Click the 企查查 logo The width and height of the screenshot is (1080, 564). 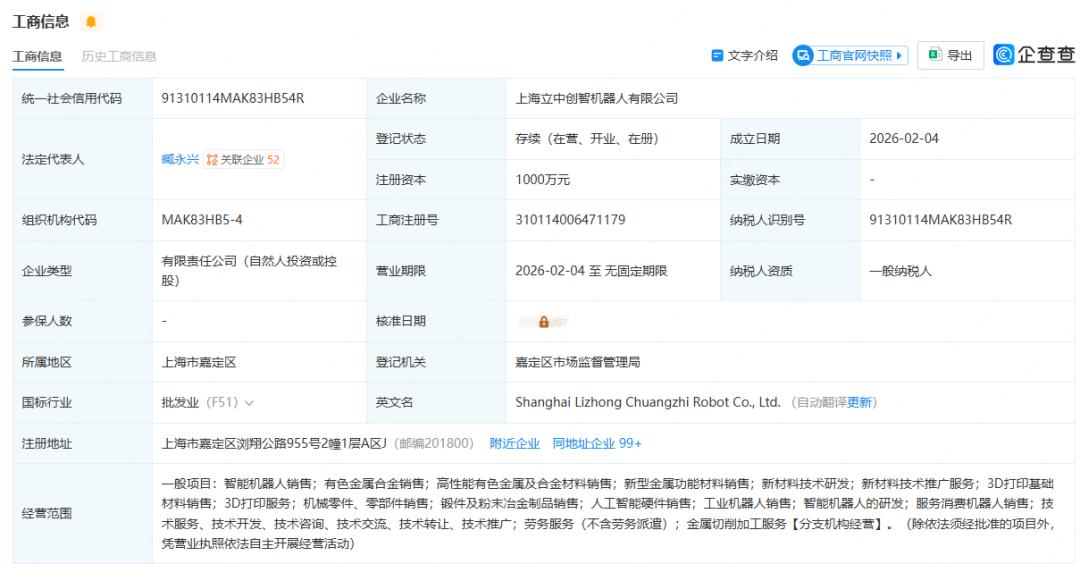(1034, 54)
